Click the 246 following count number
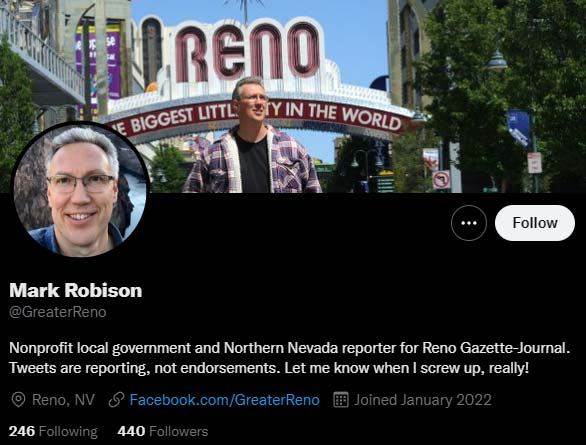 22,431
